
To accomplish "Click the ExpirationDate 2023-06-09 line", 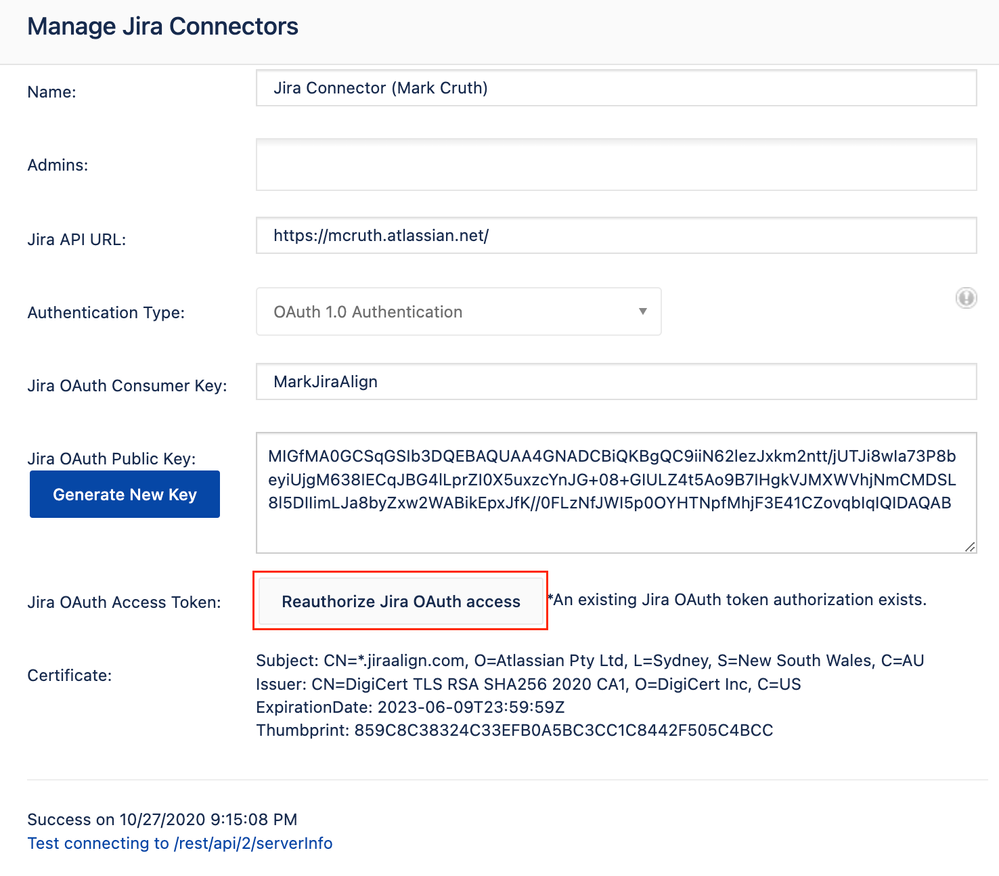I will tap(410, 707).
